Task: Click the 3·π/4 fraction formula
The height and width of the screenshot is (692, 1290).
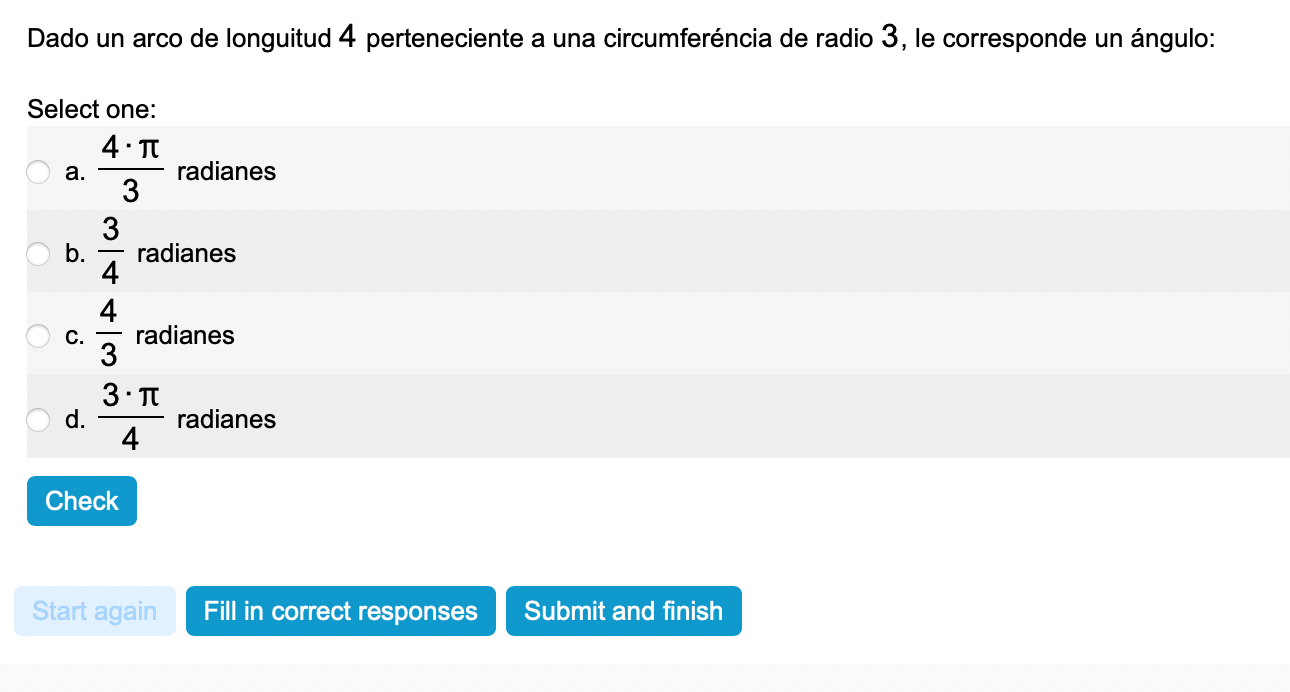Action: (130, 418)
